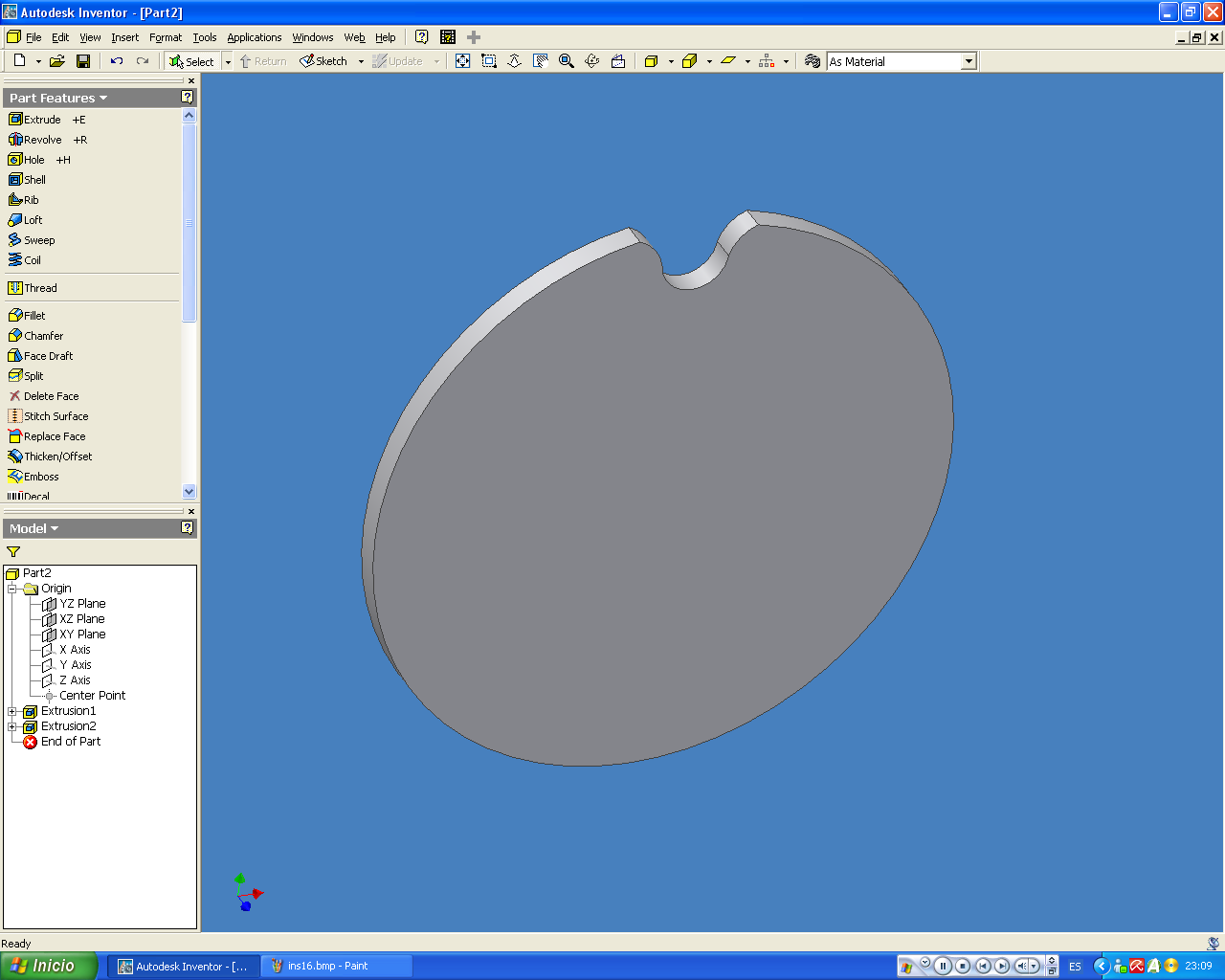
Task: Undo the last action
Action: tap(117, 61)
